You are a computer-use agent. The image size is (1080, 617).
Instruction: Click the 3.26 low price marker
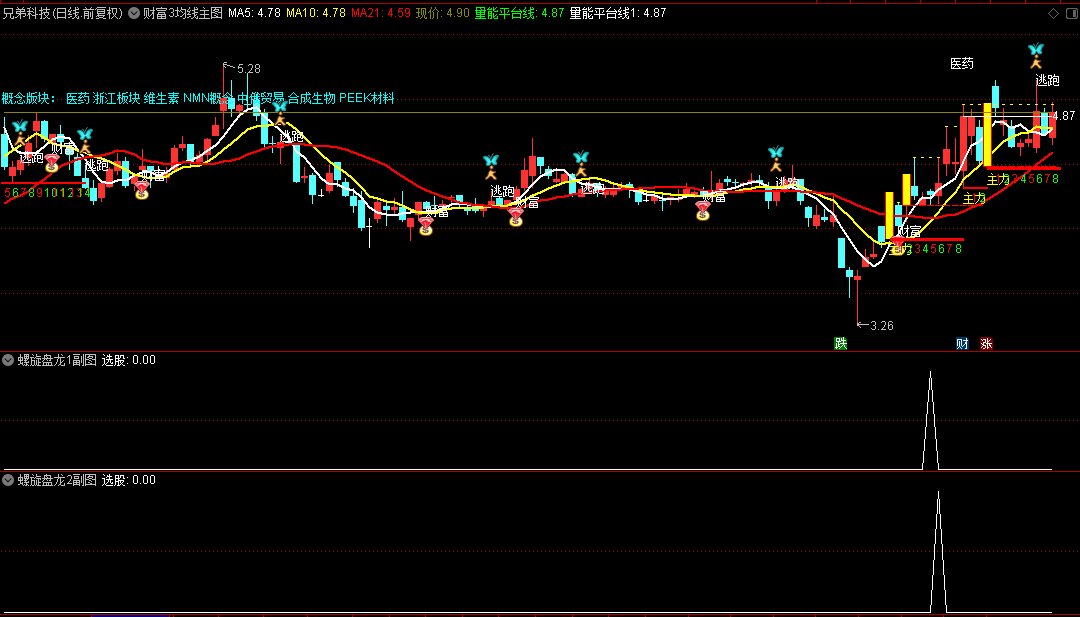coord(882,326)
